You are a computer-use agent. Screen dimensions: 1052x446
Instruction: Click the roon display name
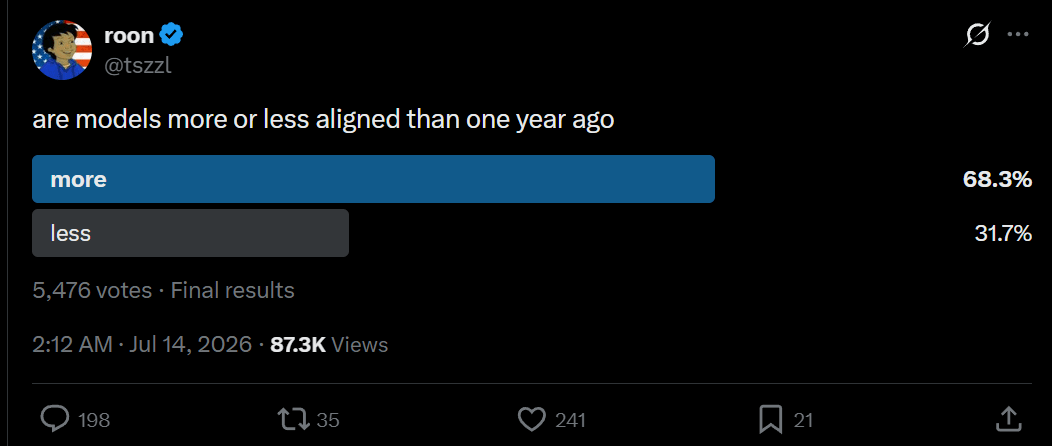pyautogui.click(x=129, y=36)
